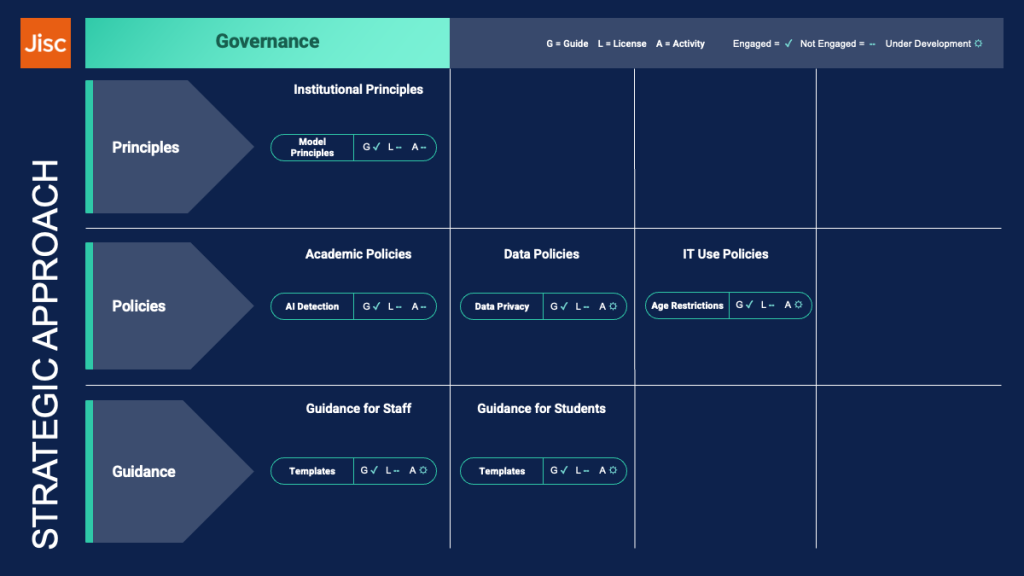
Task: Click License dash in Data Privacy
Action: pos(586,306)
